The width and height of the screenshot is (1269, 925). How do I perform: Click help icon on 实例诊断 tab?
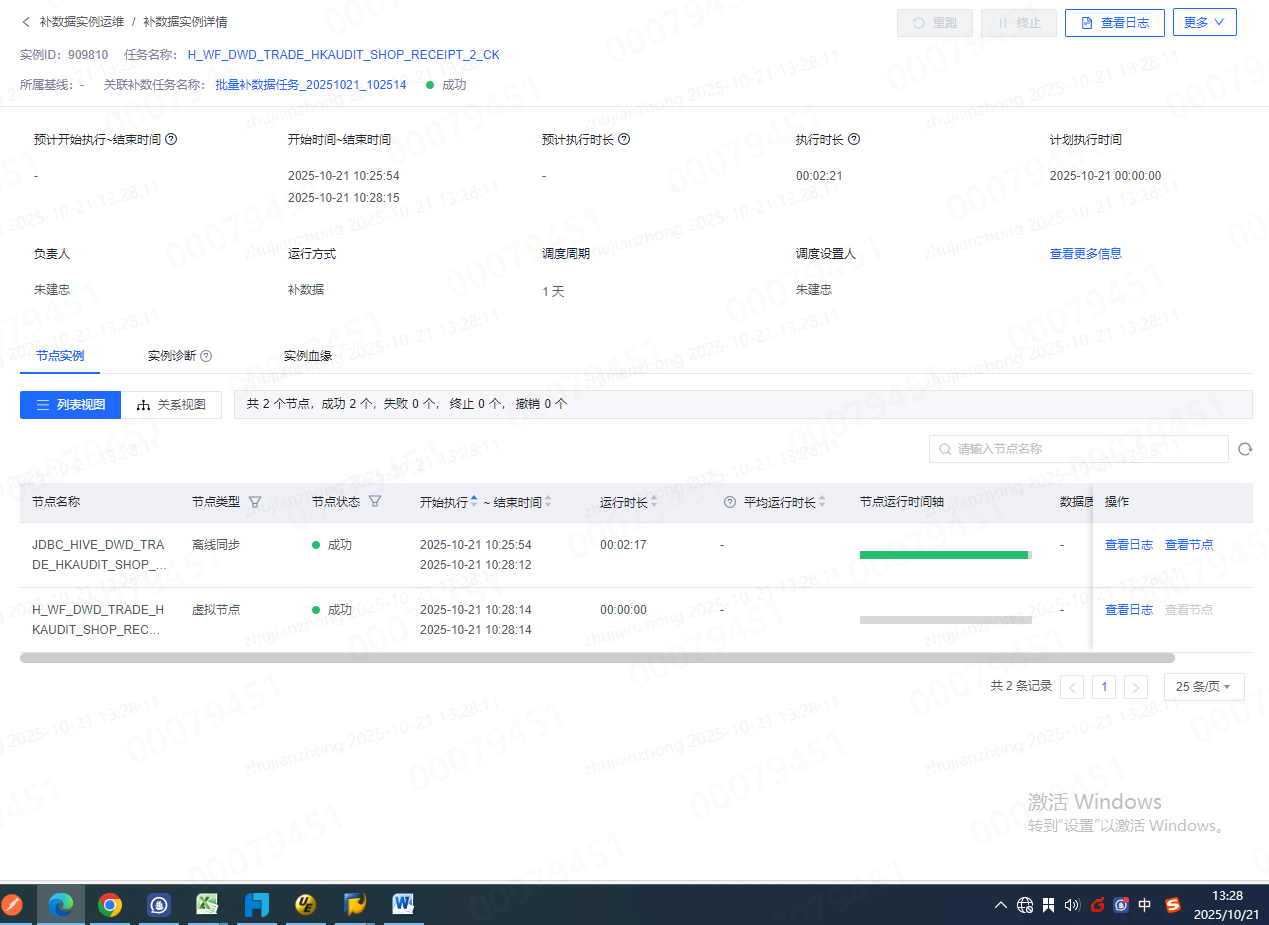[x=206, y=356]
